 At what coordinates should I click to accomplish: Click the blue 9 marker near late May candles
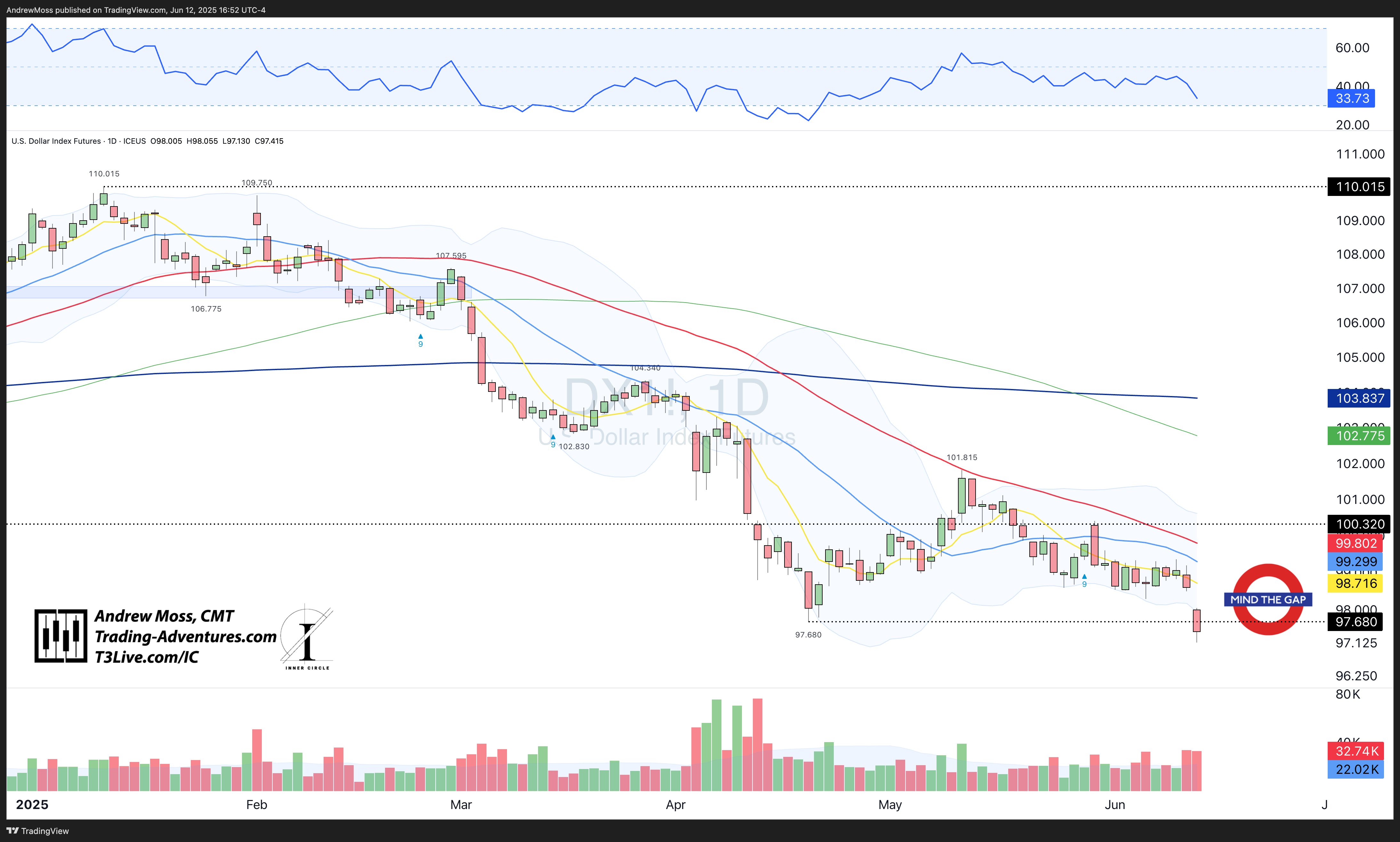(1084, 580)
